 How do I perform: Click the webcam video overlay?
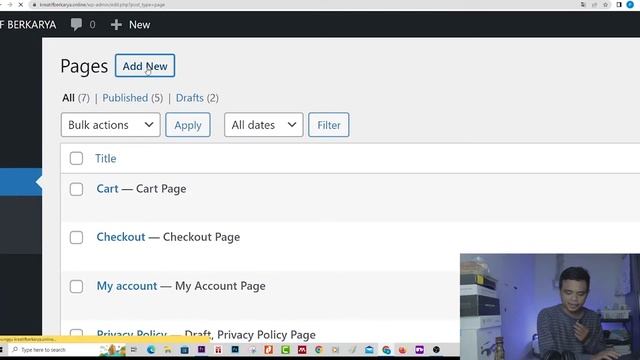[x=550, y=307]
